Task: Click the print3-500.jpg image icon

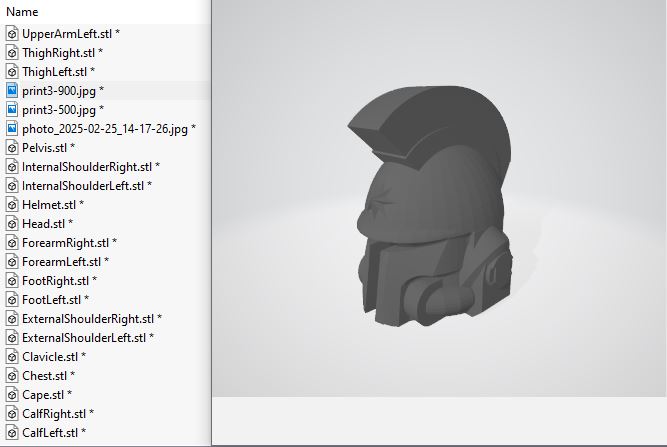Action: (12, 109)
